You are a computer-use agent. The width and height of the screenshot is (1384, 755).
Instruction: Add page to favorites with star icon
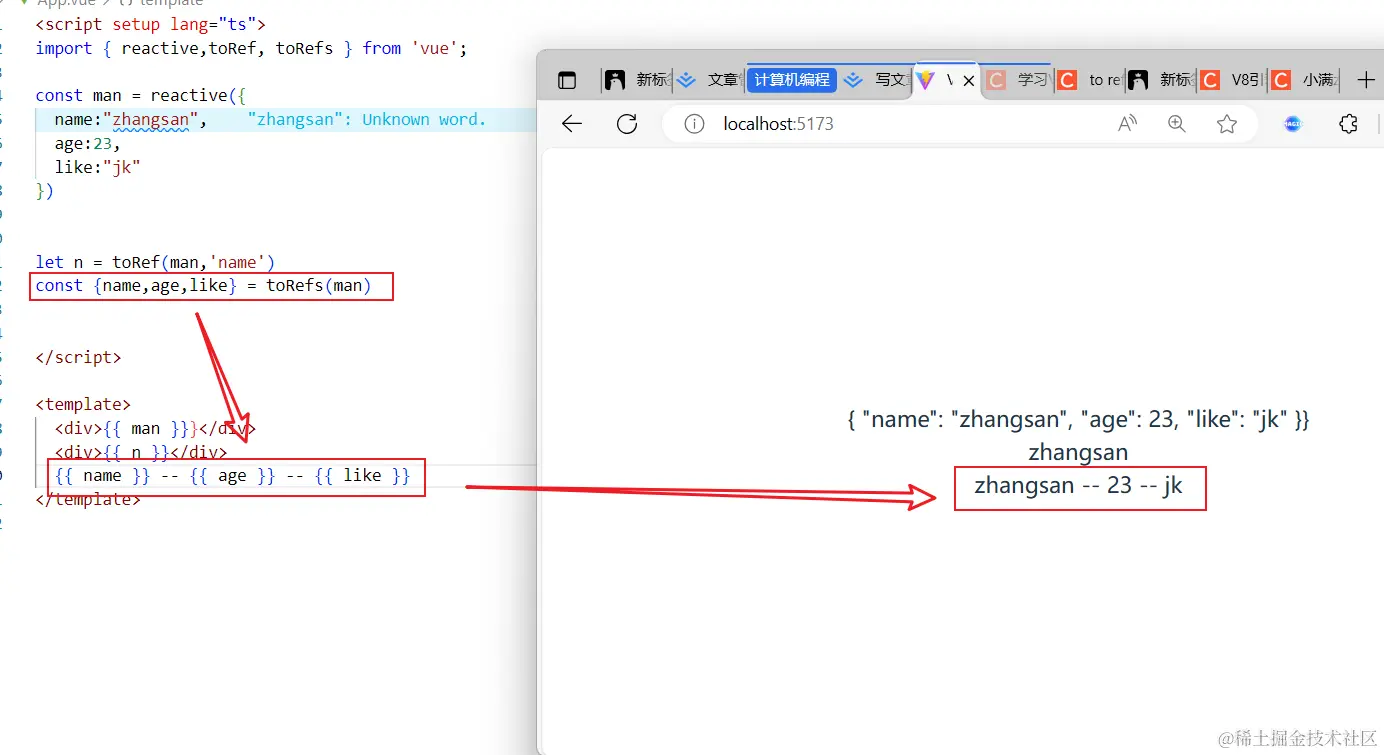tap(1227, 124)
